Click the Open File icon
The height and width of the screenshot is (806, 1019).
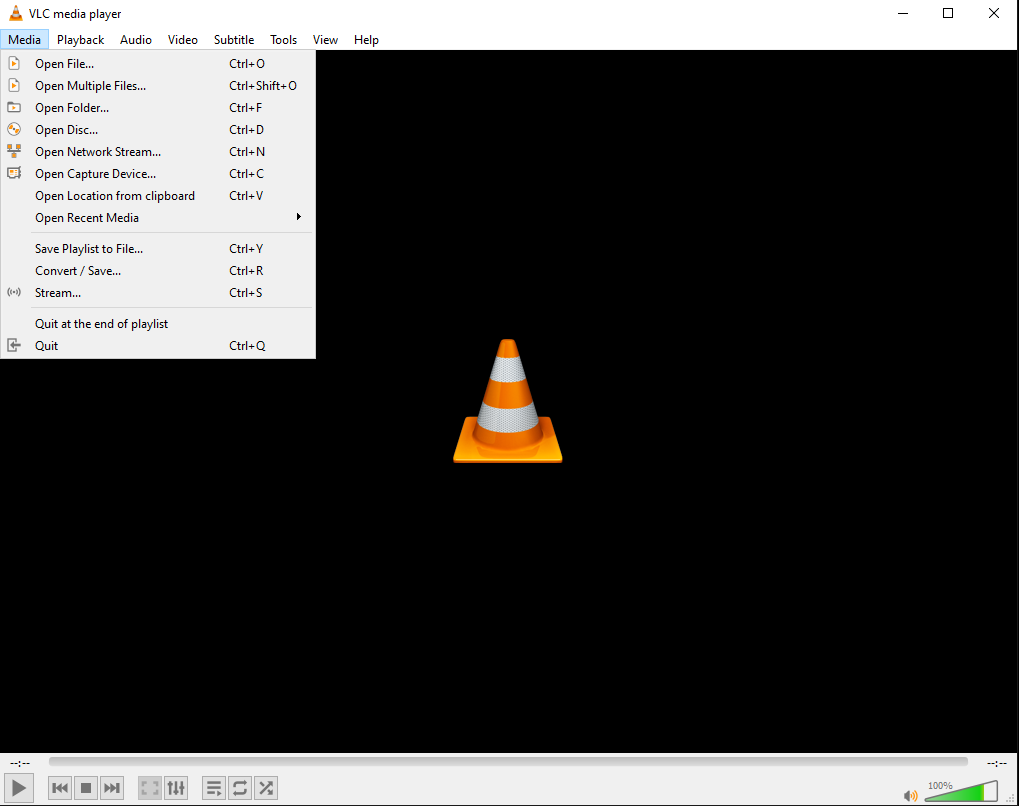14,64
